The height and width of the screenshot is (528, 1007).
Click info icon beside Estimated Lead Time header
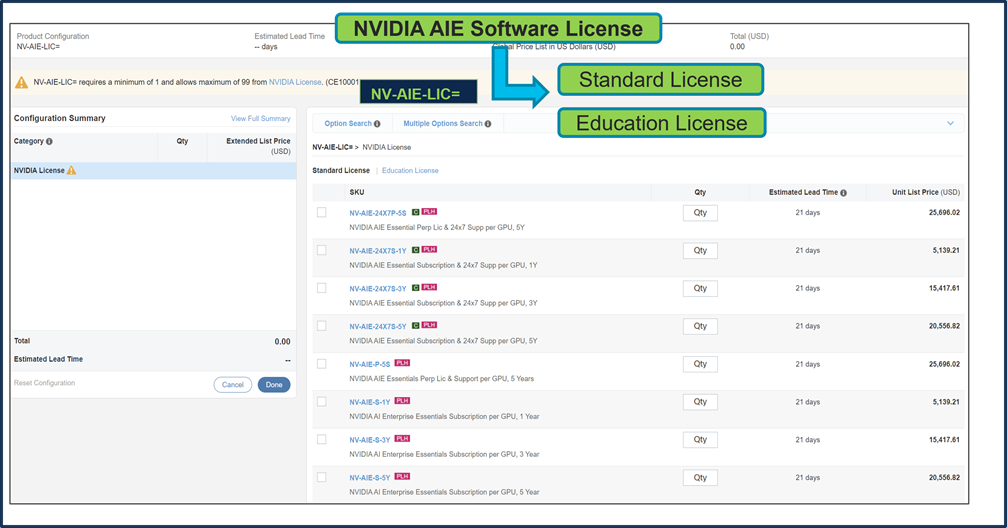[x=843, y=193]
